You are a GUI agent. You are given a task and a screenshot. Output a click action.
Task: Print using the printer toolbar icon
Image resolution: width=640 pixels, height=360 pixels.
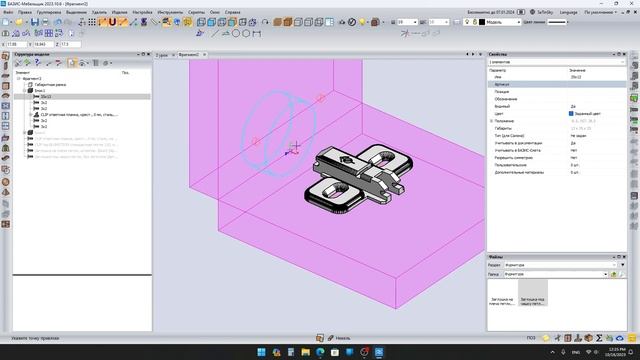point(45,22)
